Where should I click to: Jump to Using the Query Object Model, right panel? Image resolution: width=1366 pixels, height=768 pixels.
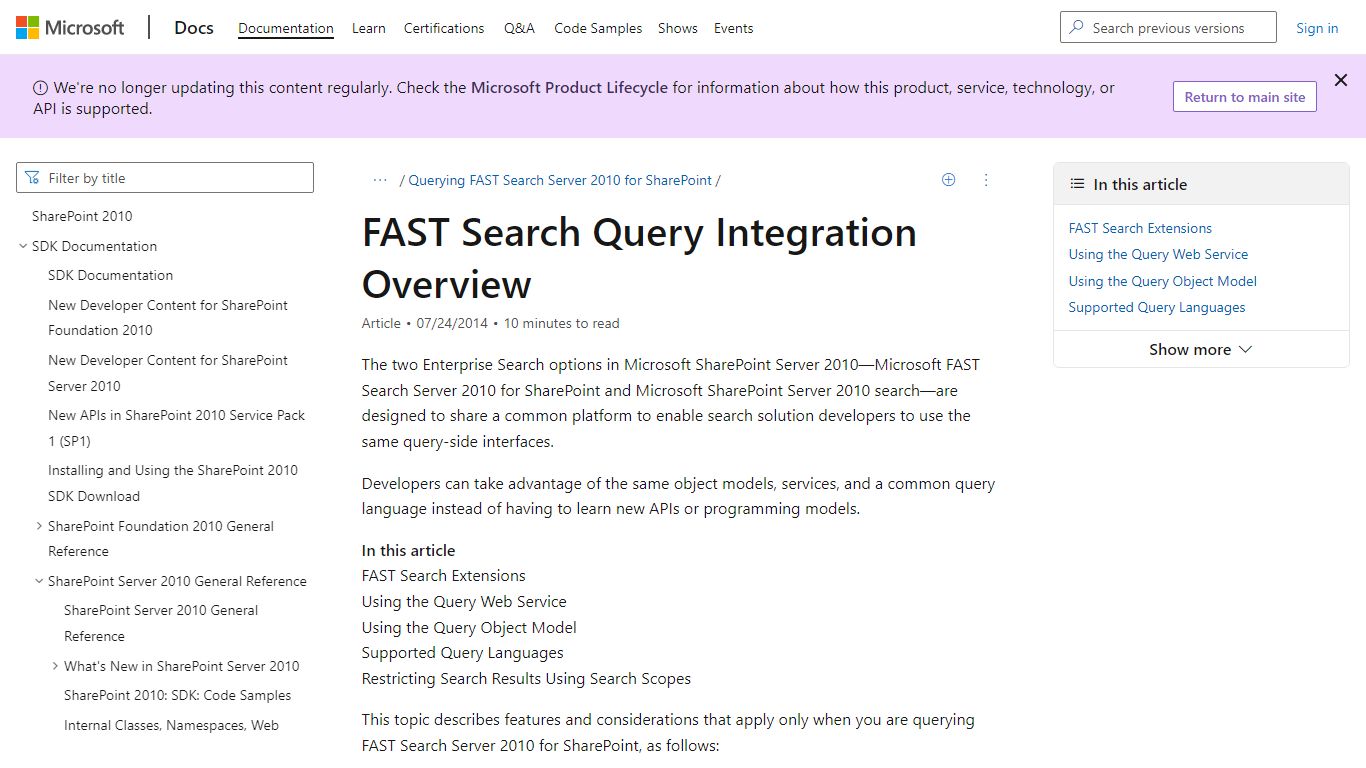(x=1162, y=281)
